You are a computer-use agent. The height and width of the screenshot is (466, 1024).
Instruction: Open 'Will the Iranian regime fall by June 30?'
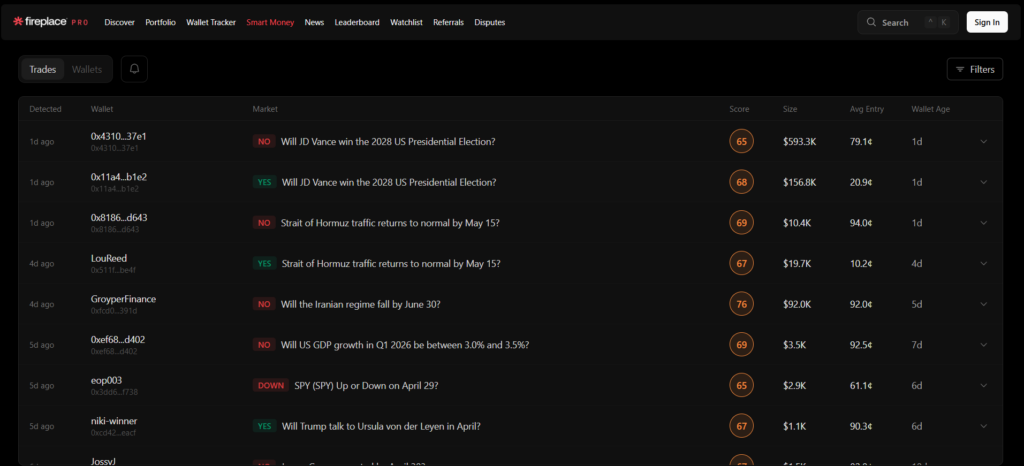tap(360, 304)
